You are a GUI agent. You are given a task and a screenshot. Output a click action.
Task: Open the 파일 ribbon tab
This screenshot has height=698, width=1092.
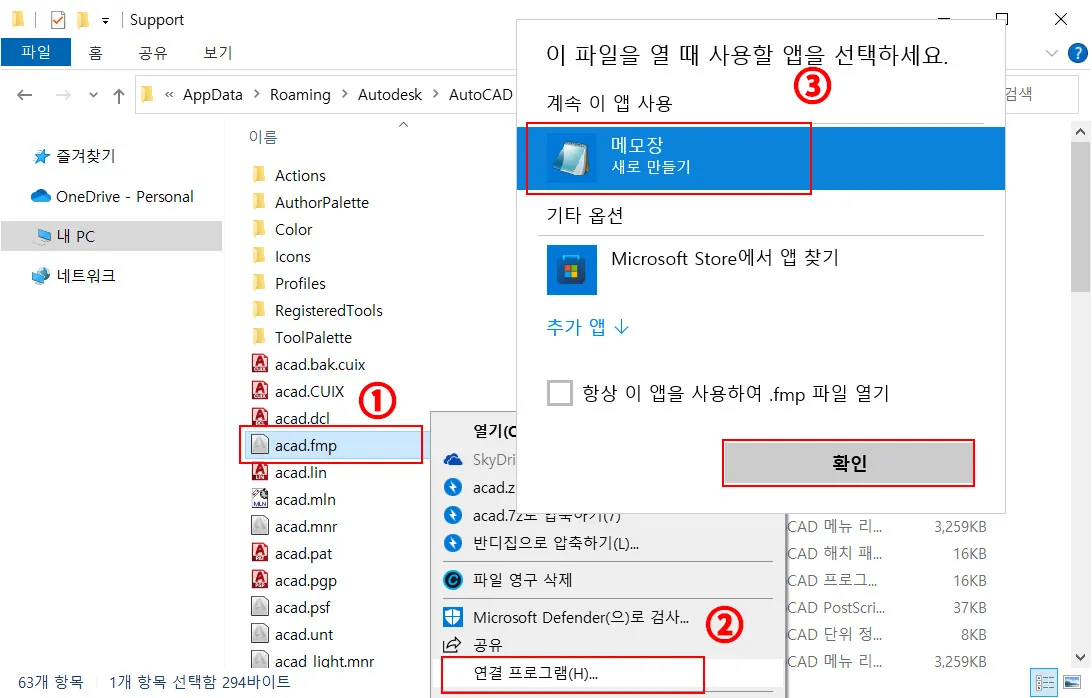coord(36,52)
